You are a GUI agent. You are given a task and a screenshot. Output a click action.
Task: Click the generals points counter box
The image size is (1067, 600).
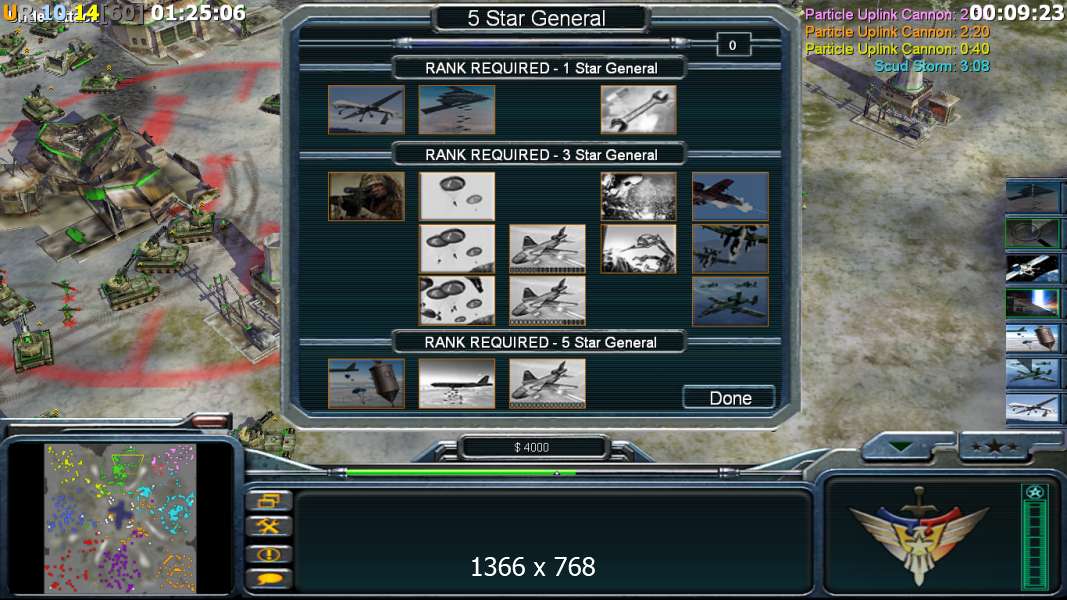[x=733, y=46]
